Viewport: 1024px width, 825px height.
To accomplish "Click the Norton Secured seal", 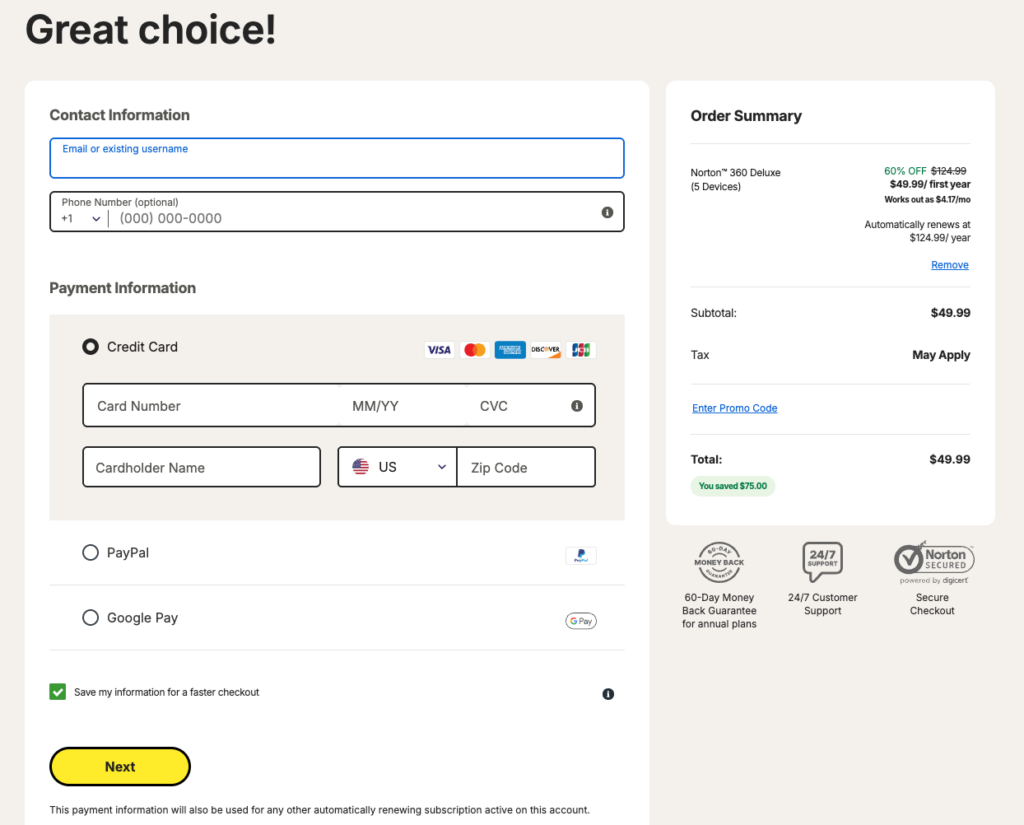I will point(934,562).
